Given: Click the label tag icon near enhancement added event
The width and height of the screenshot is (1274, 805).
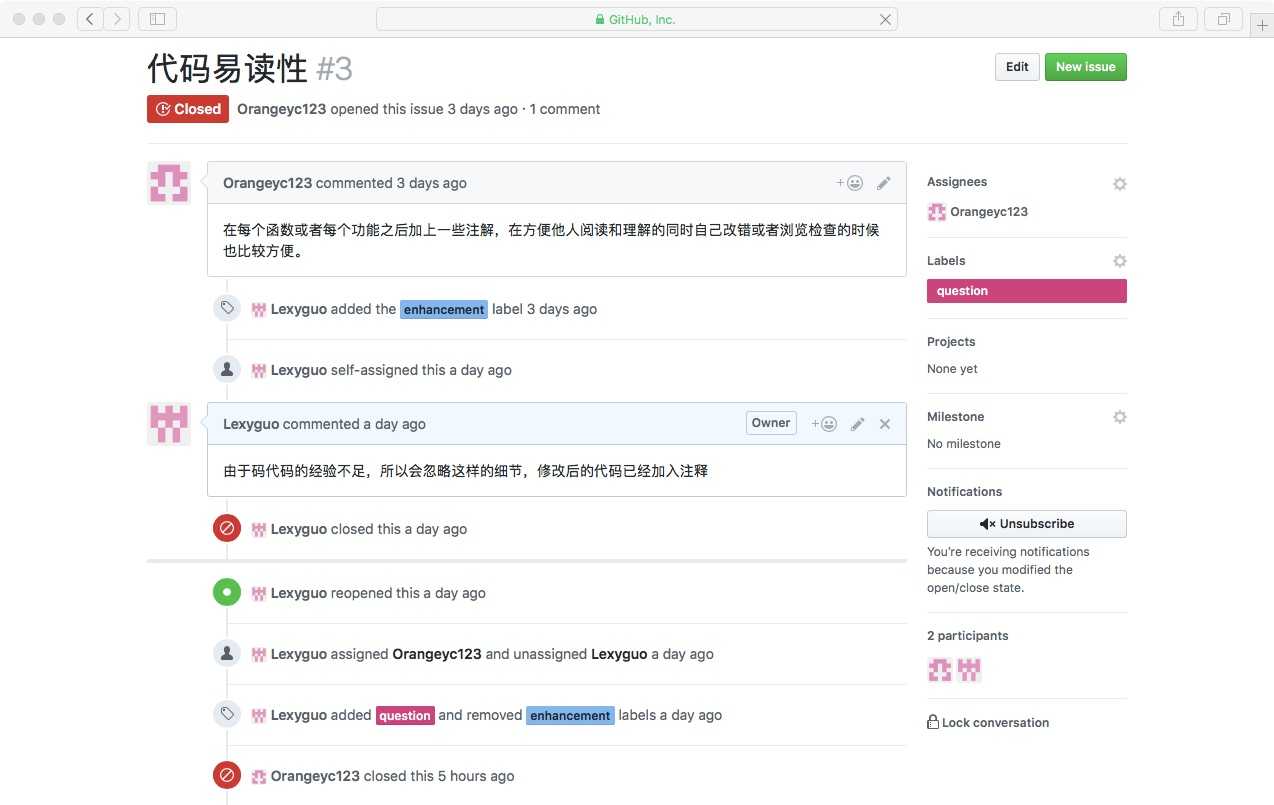Looking at the screenshot, I should [x=227, y=308].
